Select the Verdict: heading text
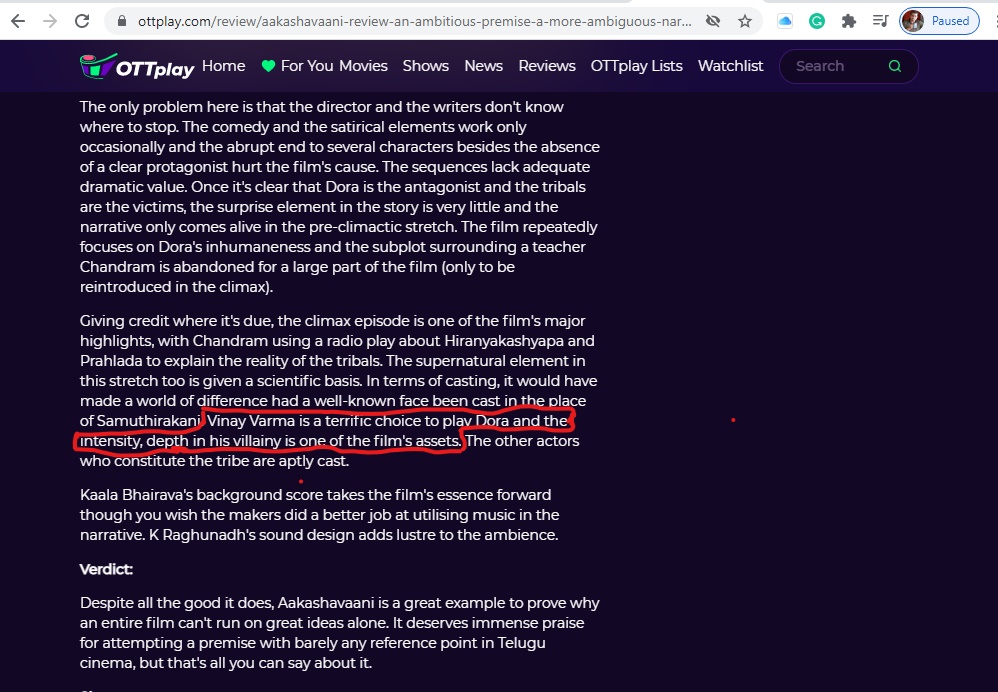Viewport: 998px width, 692px height. coord(106,569)
